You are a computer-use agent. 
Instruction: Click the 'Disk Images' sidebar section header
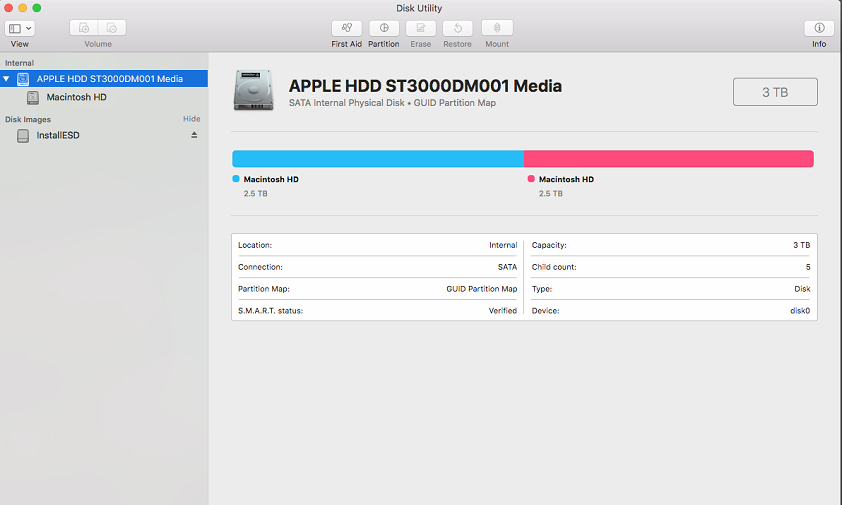click(28, 119)
